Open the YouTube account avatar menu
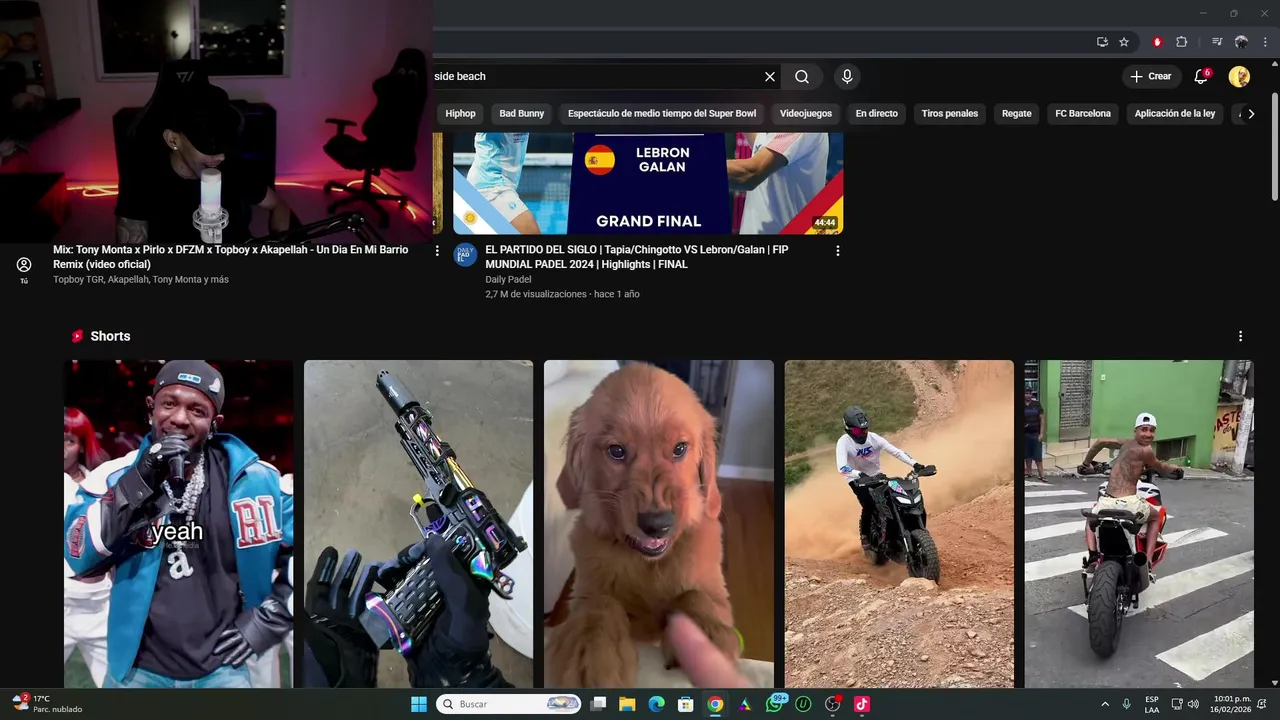 (x=1239, y=77)
